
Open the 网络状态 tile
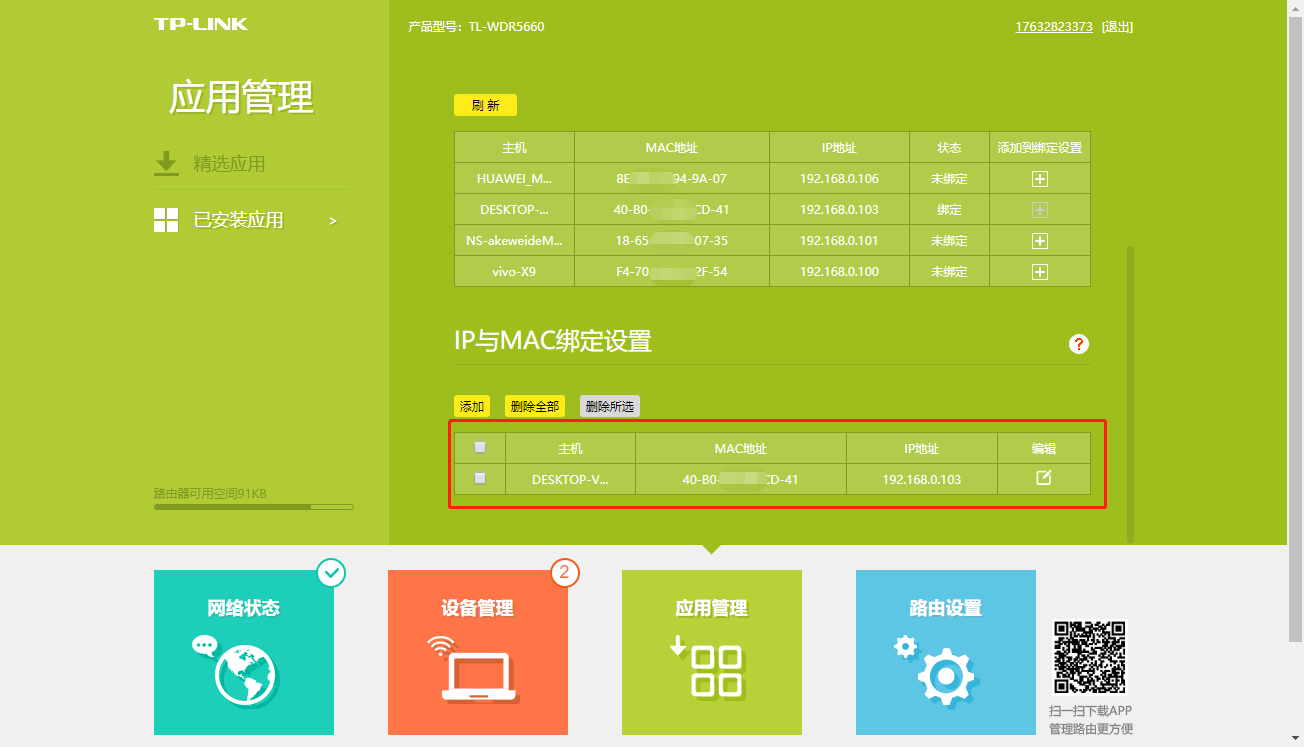(244, 652)
